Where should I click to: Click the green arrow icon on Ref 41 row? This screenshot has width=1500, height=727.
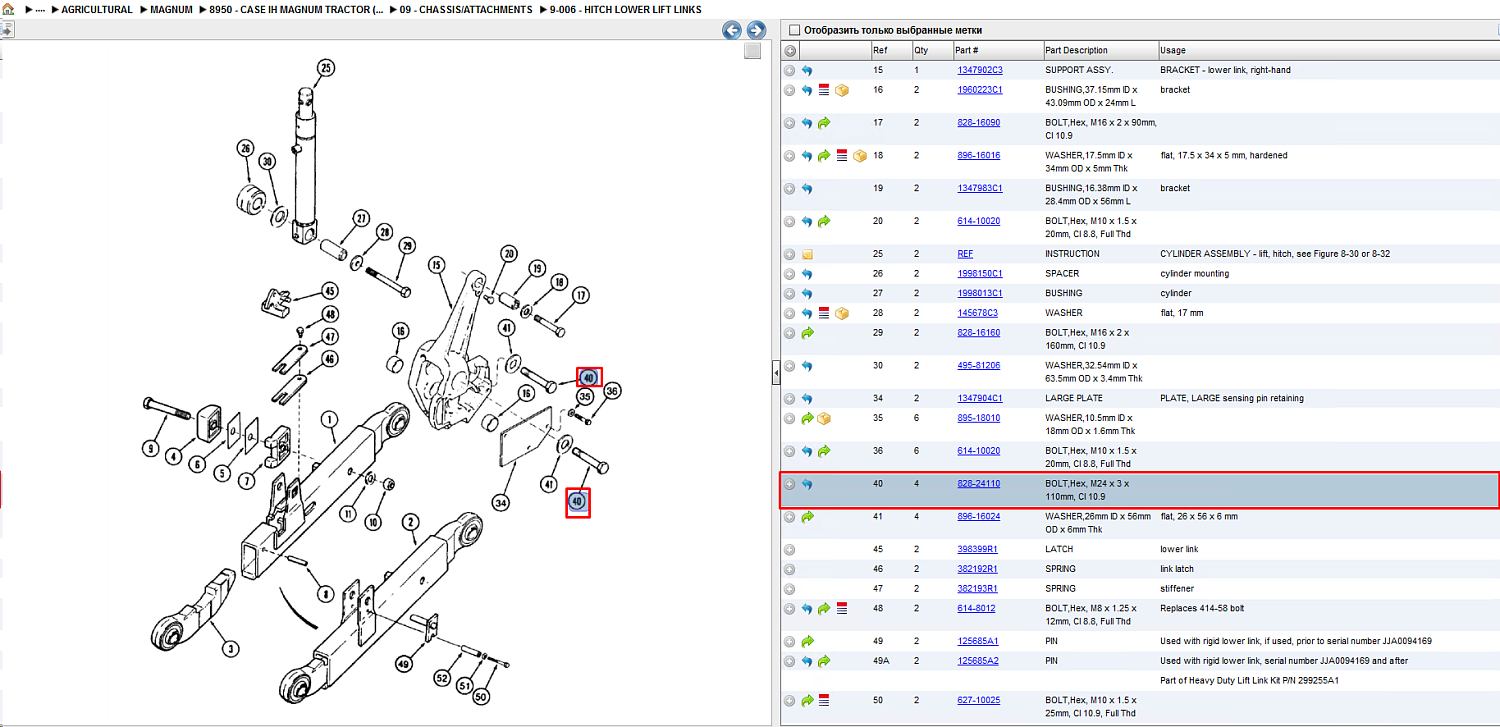(x=807, y=517)
